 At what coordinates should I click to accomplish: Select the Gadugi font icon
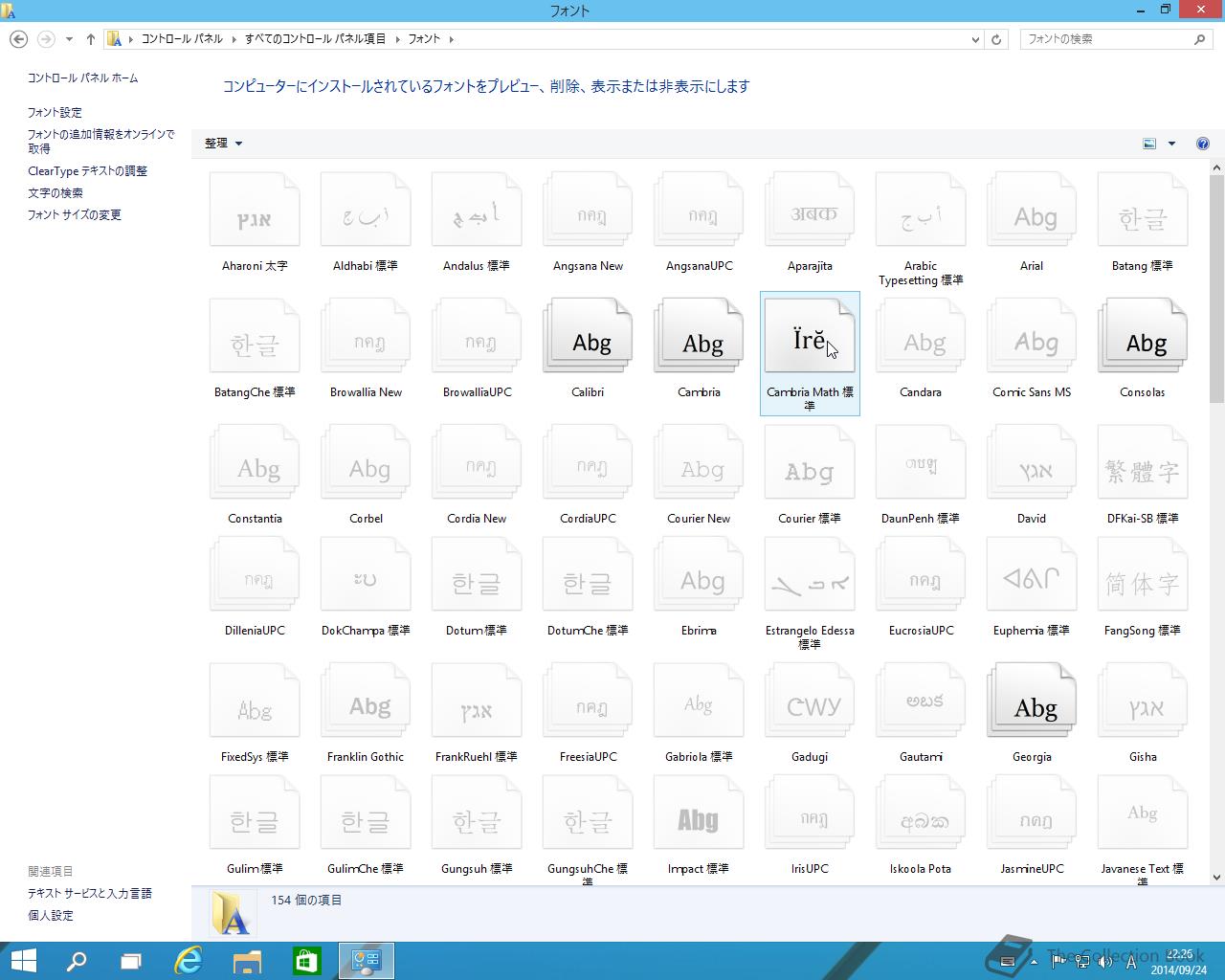pyautogui.click(x=810, y=701)
